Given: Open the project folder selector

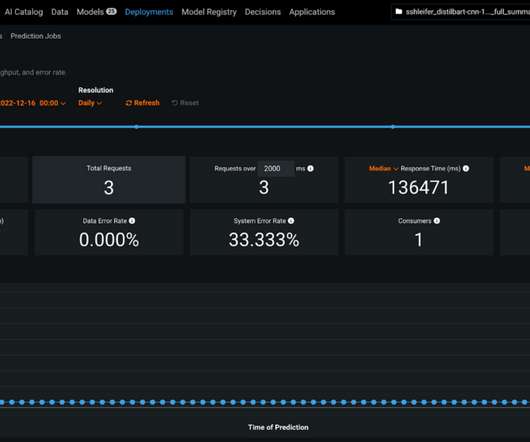Looking at the screenshot, I should point(460,12).
